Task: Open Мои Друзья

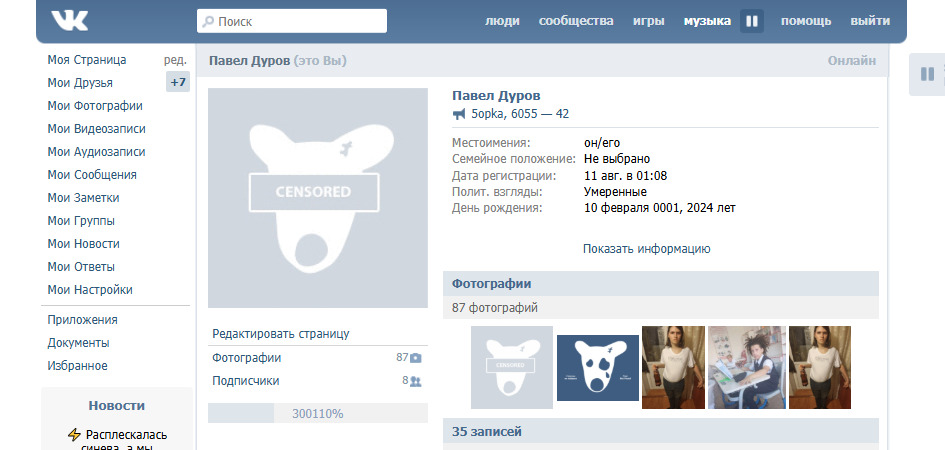Action: [80, 83]
